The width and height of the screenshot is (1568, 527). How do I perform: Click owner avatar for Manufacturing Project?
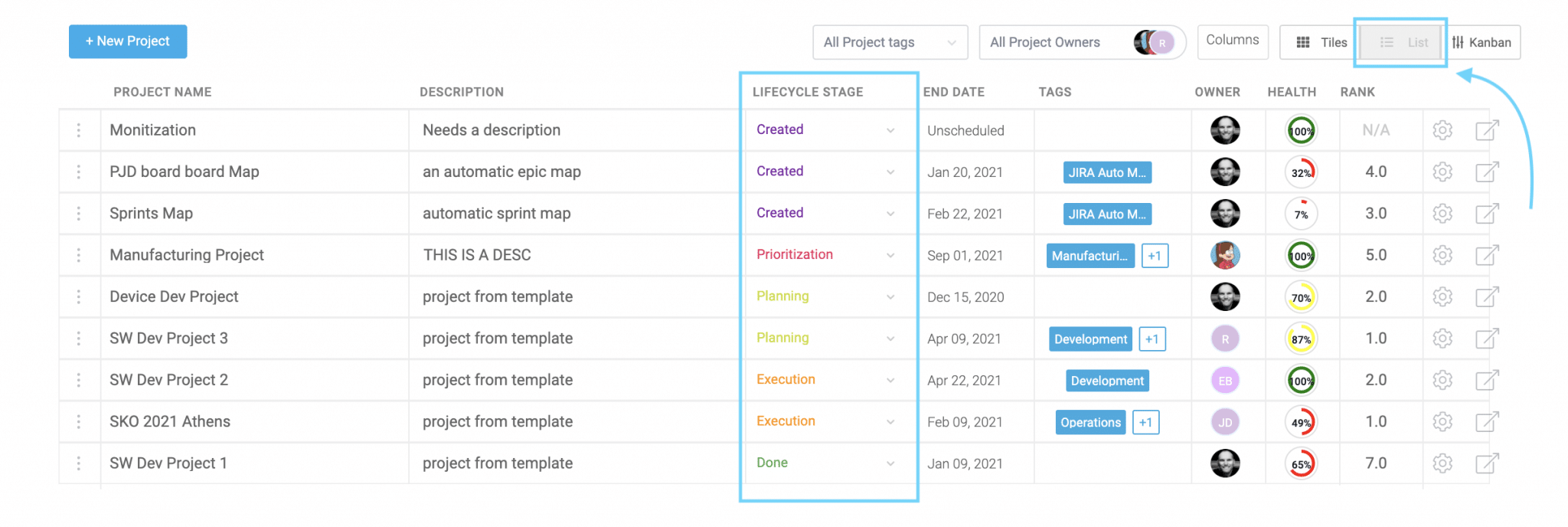click(1225, 255)
